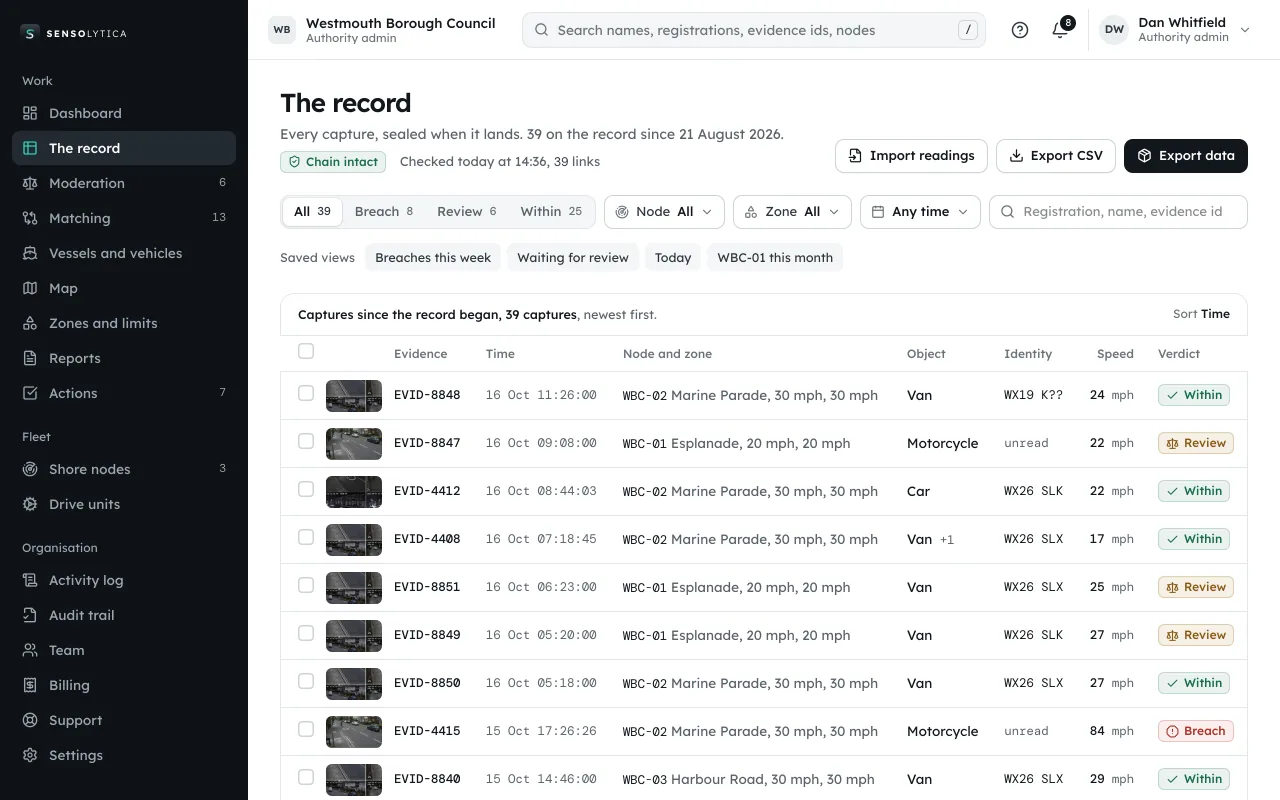The height and width of the screenshot is (800, 1280).
Task: Open Moderation scales icon in sidebar
Action: coord(30,183)
